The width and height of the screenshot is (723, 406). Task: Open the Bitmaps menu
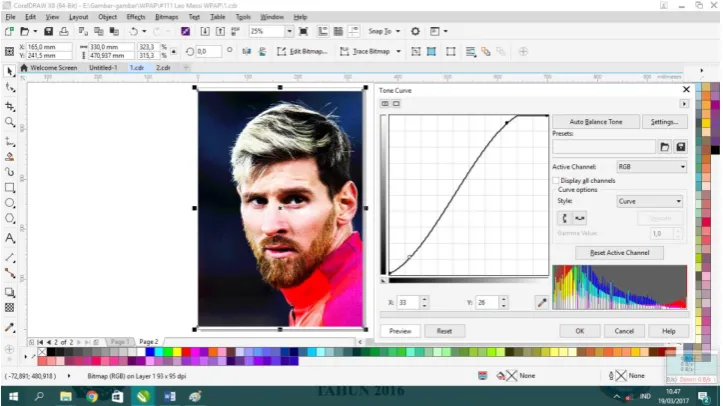coord(166,17)
